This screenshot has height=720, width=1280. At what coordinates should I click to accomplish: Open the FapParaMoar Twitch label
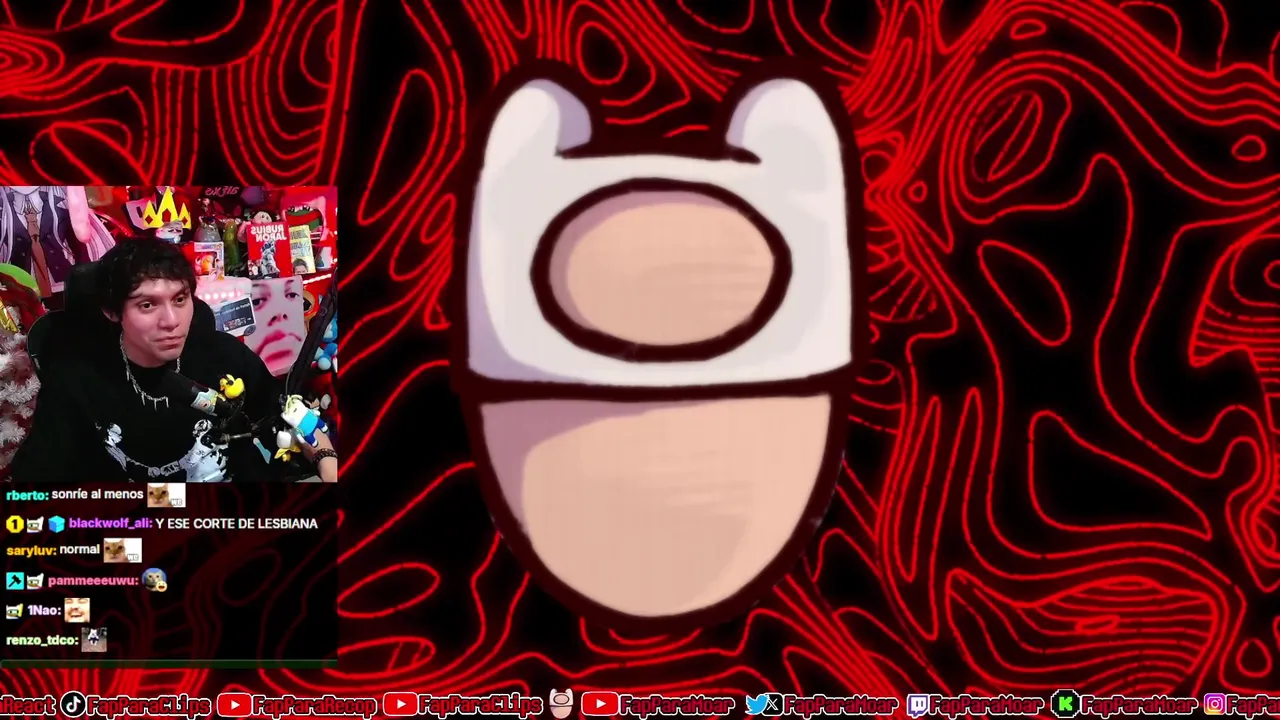[986, 705]
